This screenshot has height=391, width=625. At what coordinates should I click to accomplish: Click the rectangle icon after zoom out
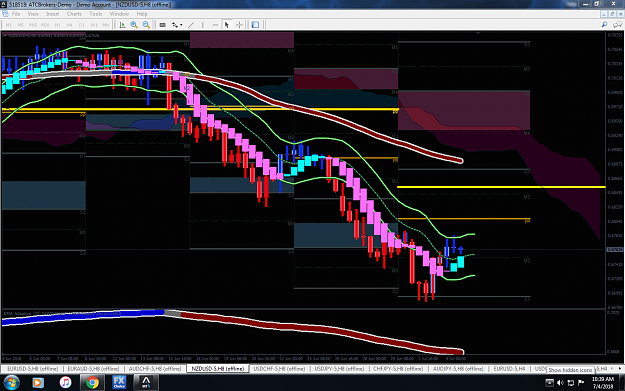[163, 25]
